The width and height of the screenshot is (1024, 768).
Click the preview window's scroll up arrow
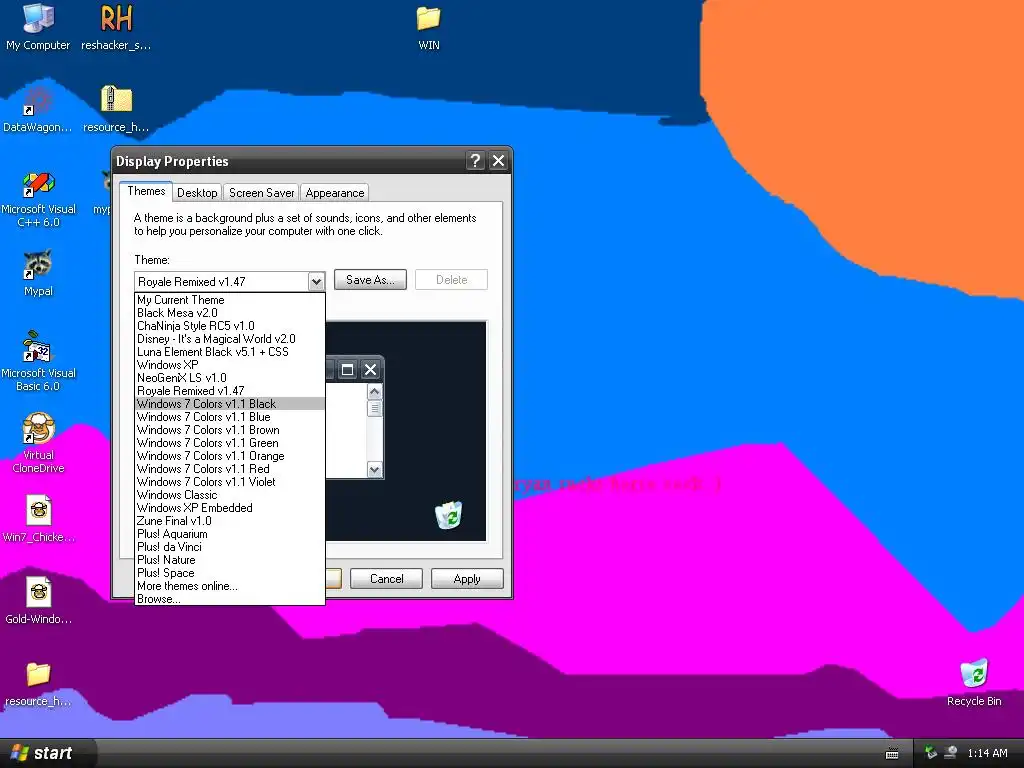374,391
